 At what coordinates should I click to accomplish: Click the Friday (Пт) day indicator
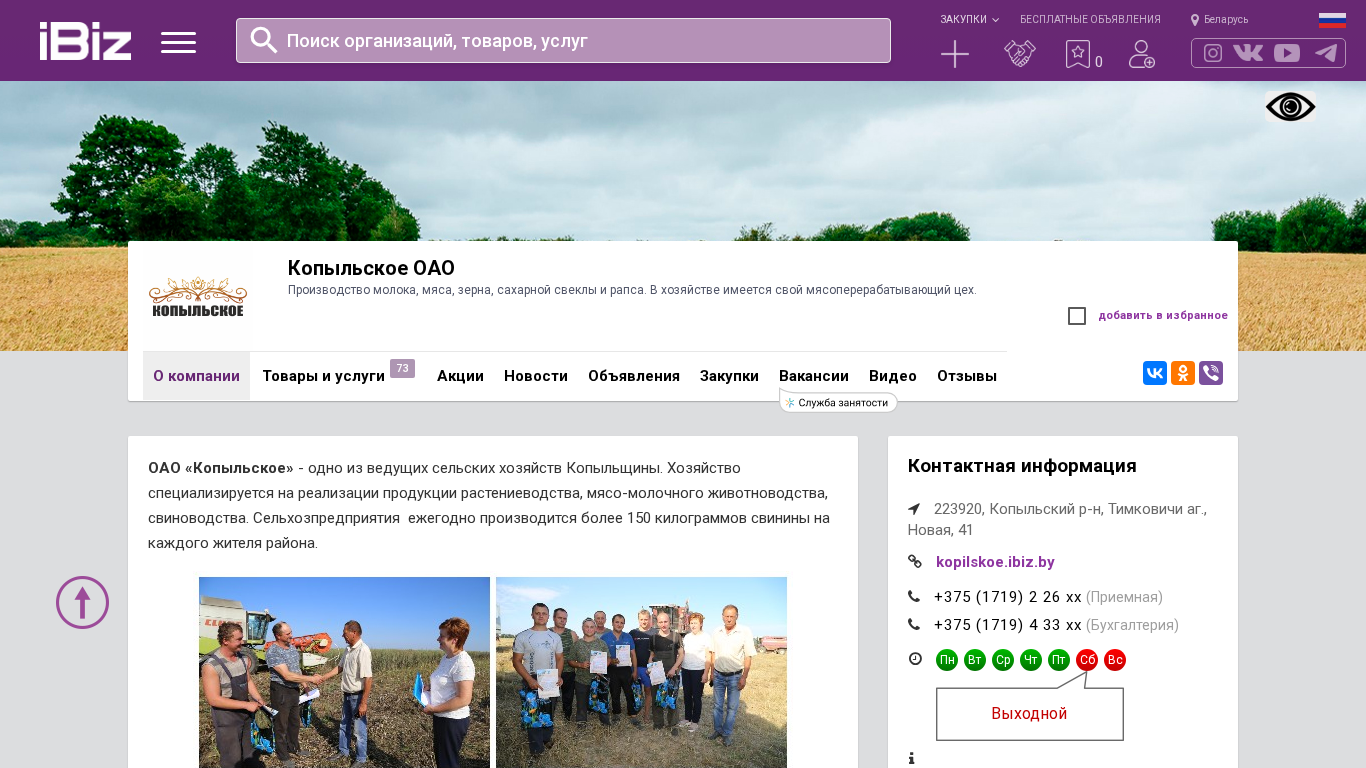(1059, 660)
